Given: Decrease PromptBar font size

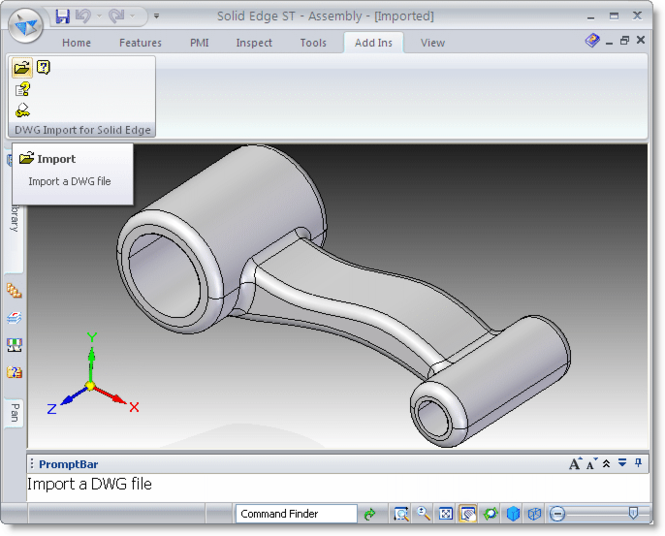Looking at the screenshot, I should pyautogui.click(x=591, y=463).
